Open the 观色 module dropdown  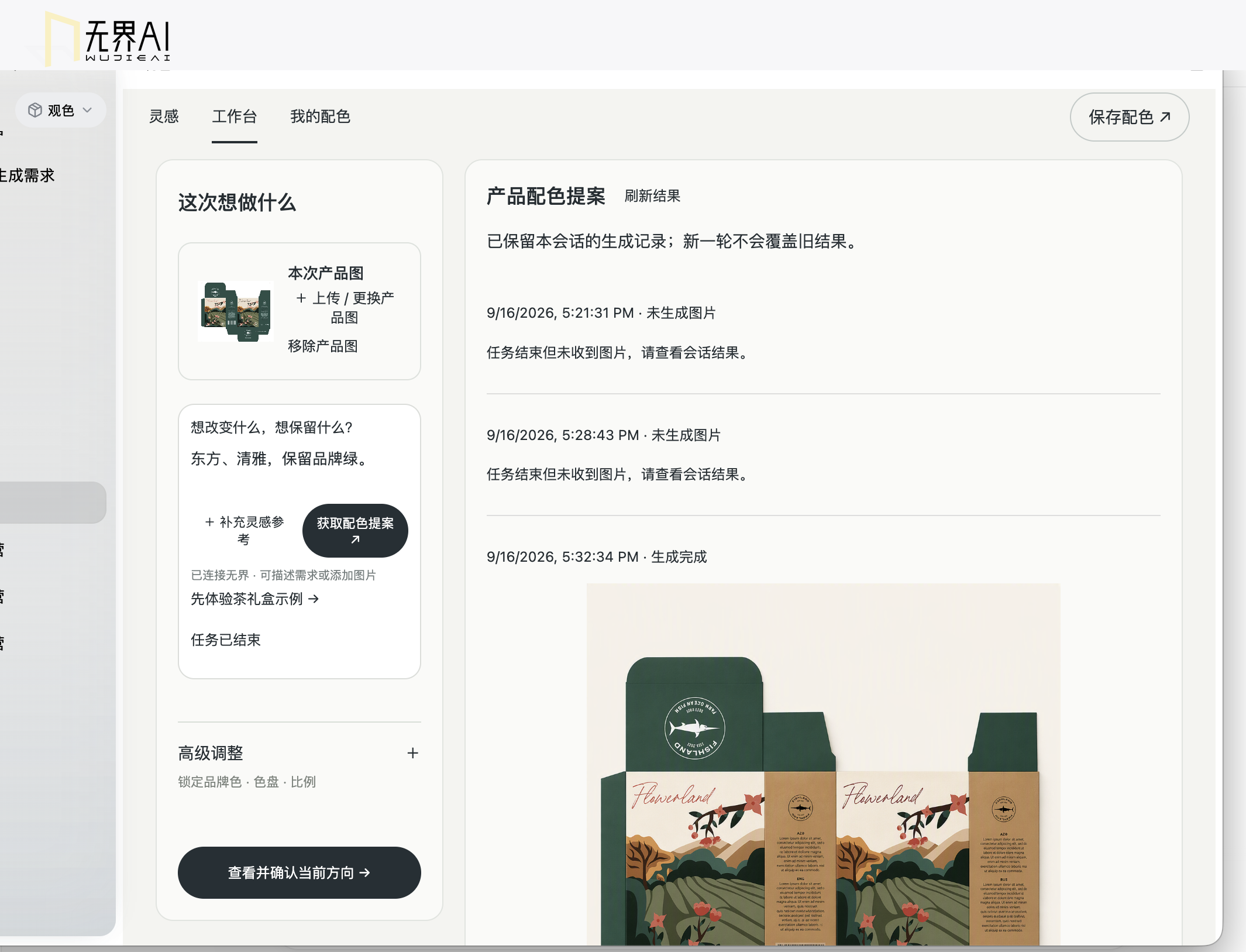click(60, 110)
